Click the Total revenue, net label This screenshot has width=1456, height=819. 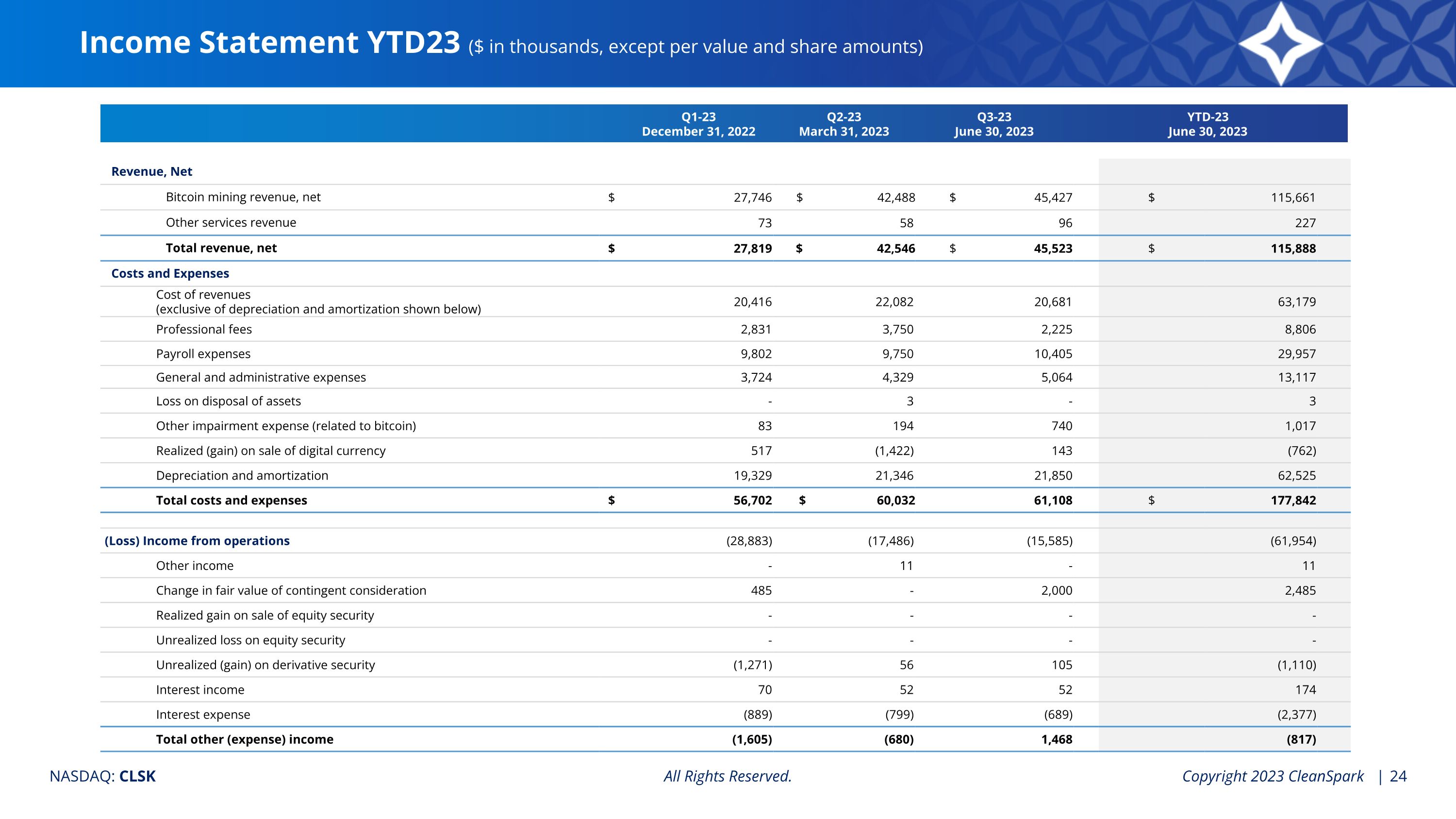coord(221,248)
